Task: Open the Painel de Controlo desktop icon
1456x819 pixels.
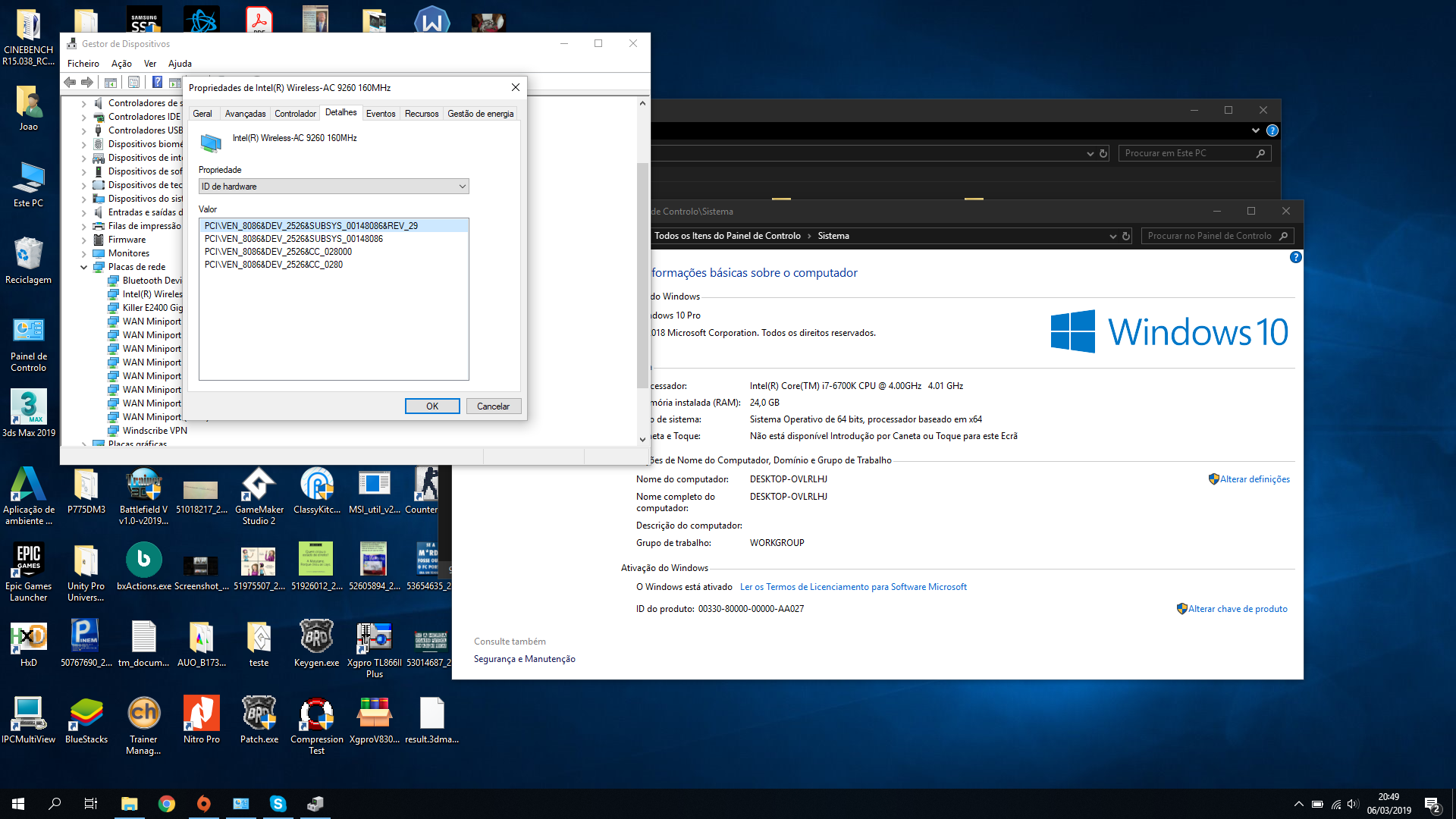Action: tap(29, 345)
